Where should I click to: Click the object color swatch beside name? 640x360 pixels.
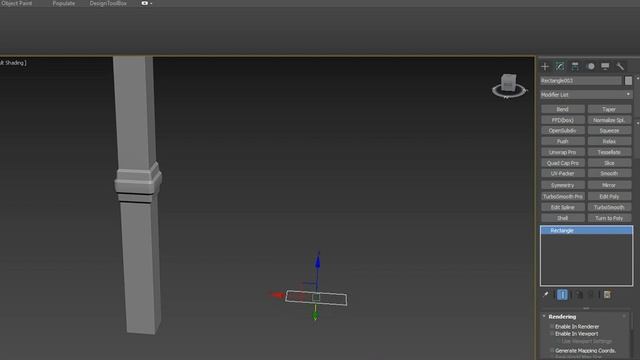(628, 81)
